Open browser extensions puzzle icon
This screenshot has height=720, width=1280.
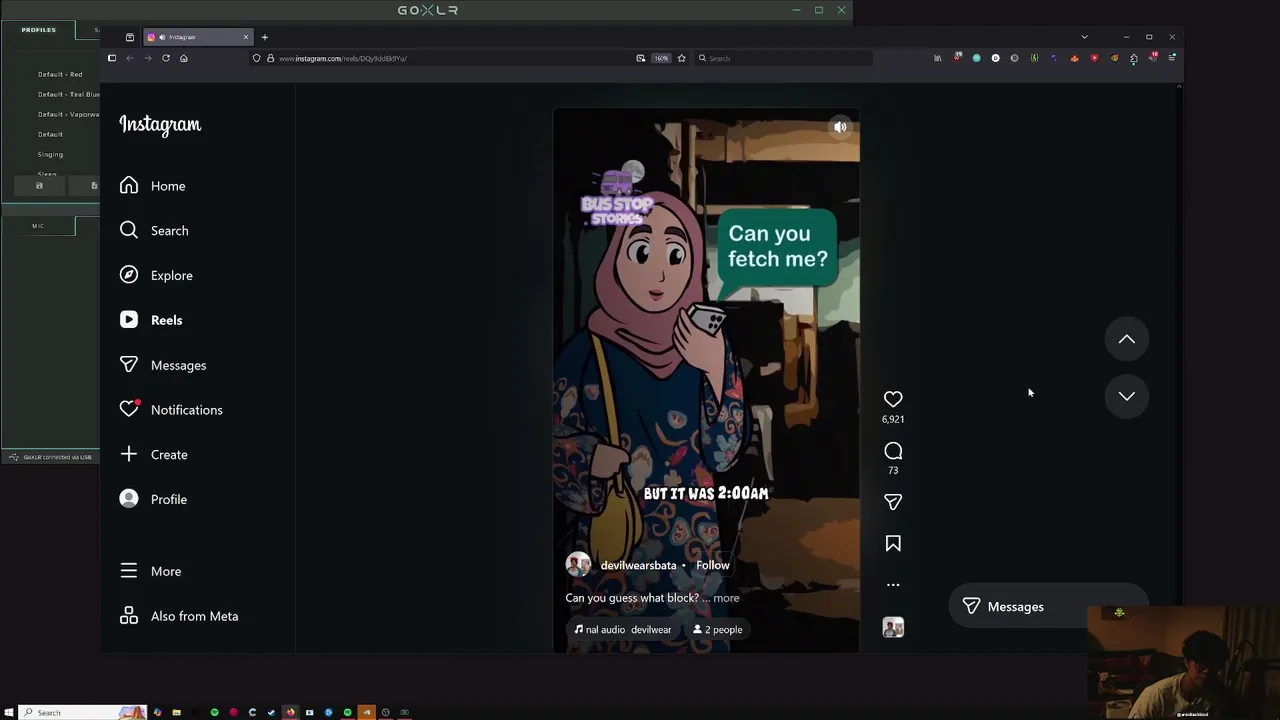pos(1134,58)
